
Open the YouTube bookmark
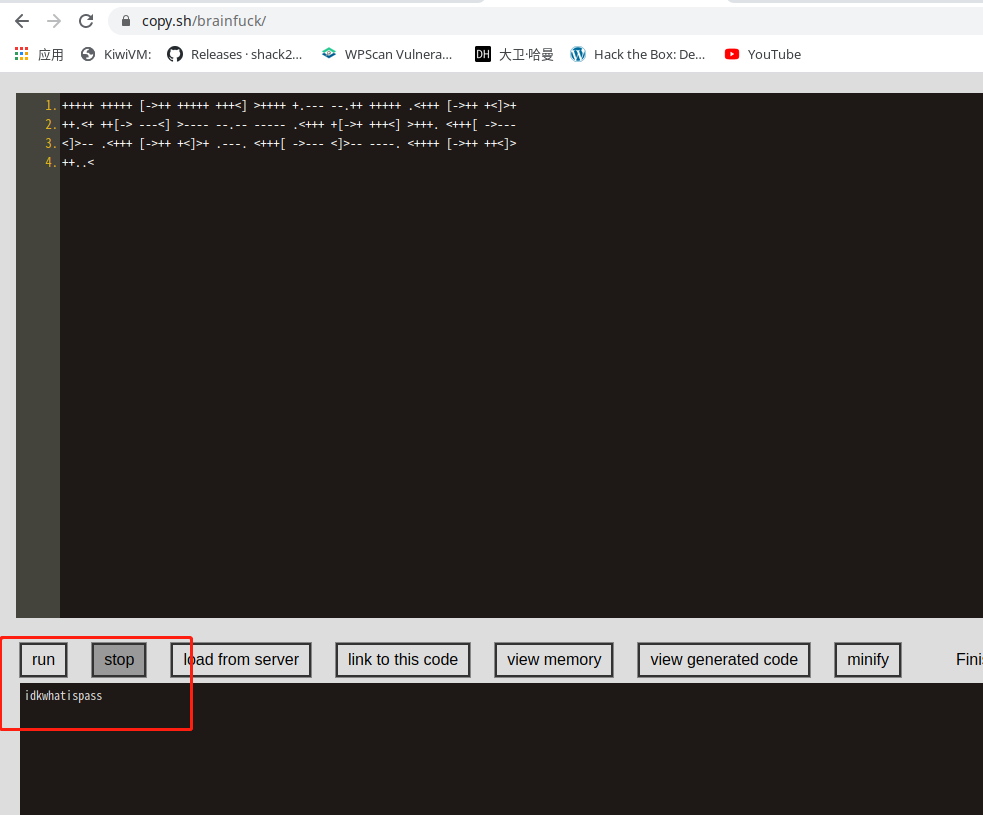click(763, 55)
